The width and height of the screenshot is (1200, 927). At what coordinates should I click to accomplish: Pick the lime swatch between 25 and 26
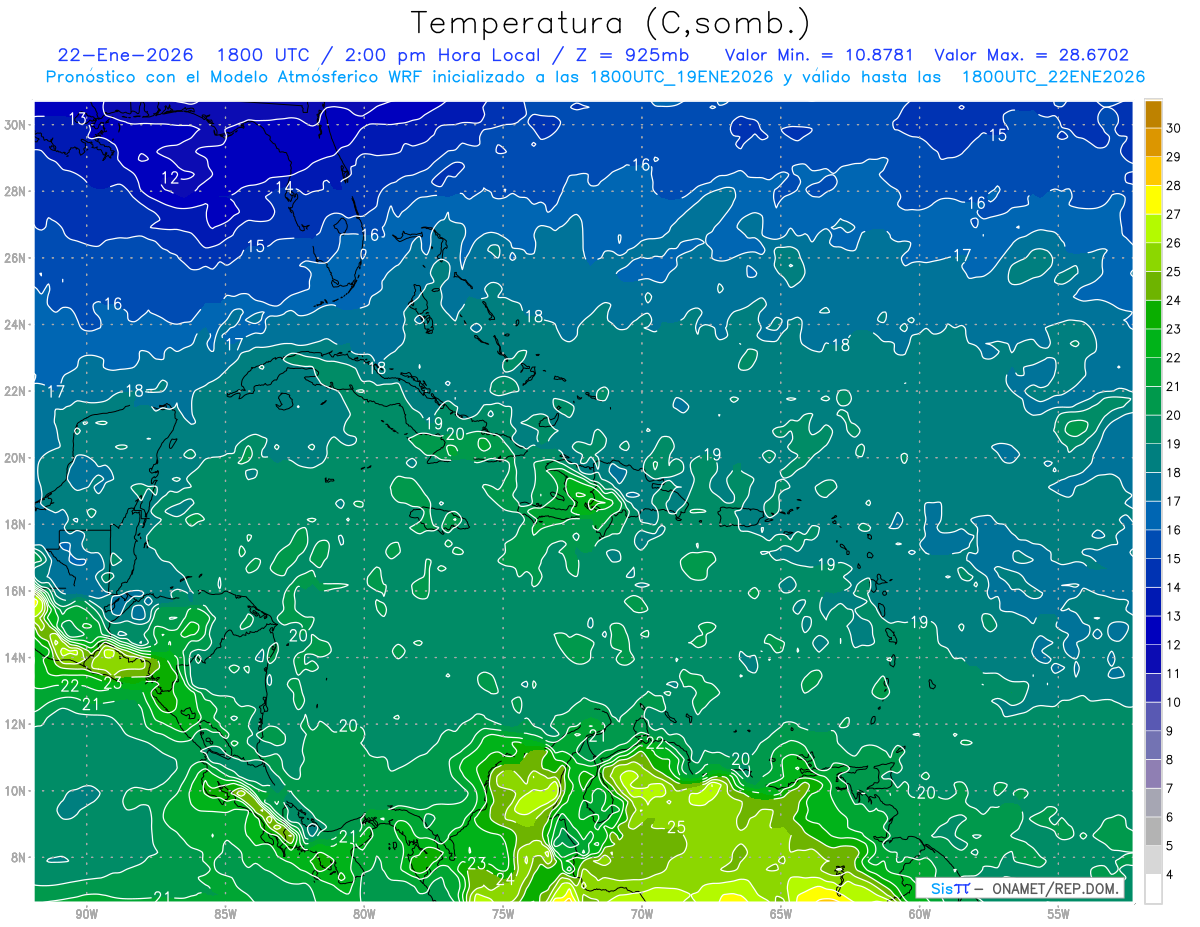coord(1153,257)
